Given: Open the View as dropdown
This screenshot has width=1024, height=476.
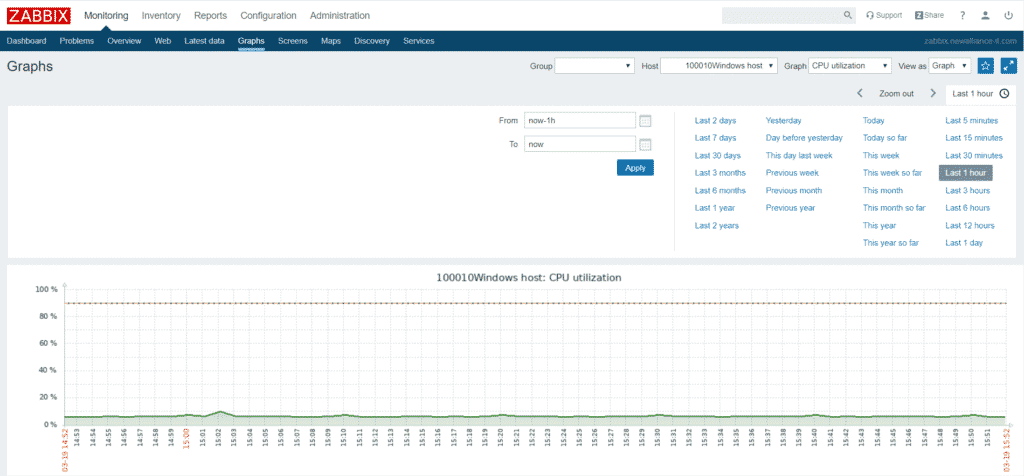Looking at the screenshot, I should tap(950, 66).
